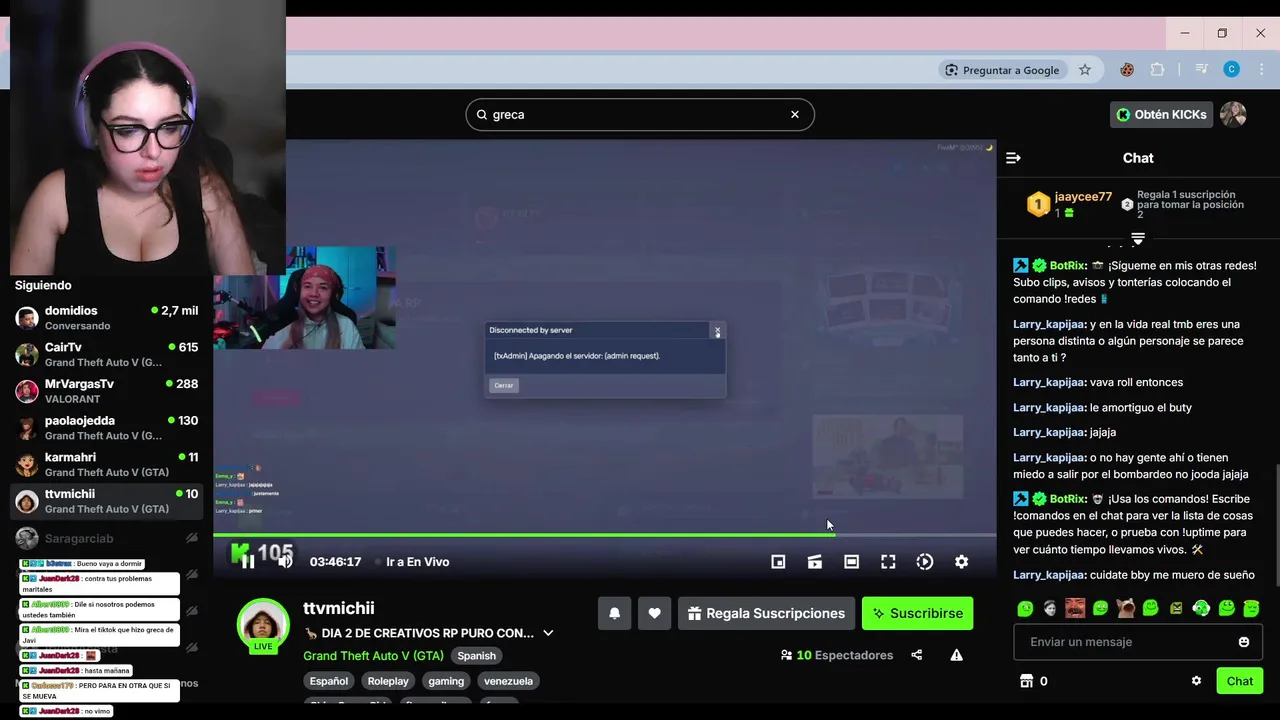Screen dimensions: 1280x720
Task: Report the stream with warning icon
Action: pyautogui.click(x=956, y=655)
